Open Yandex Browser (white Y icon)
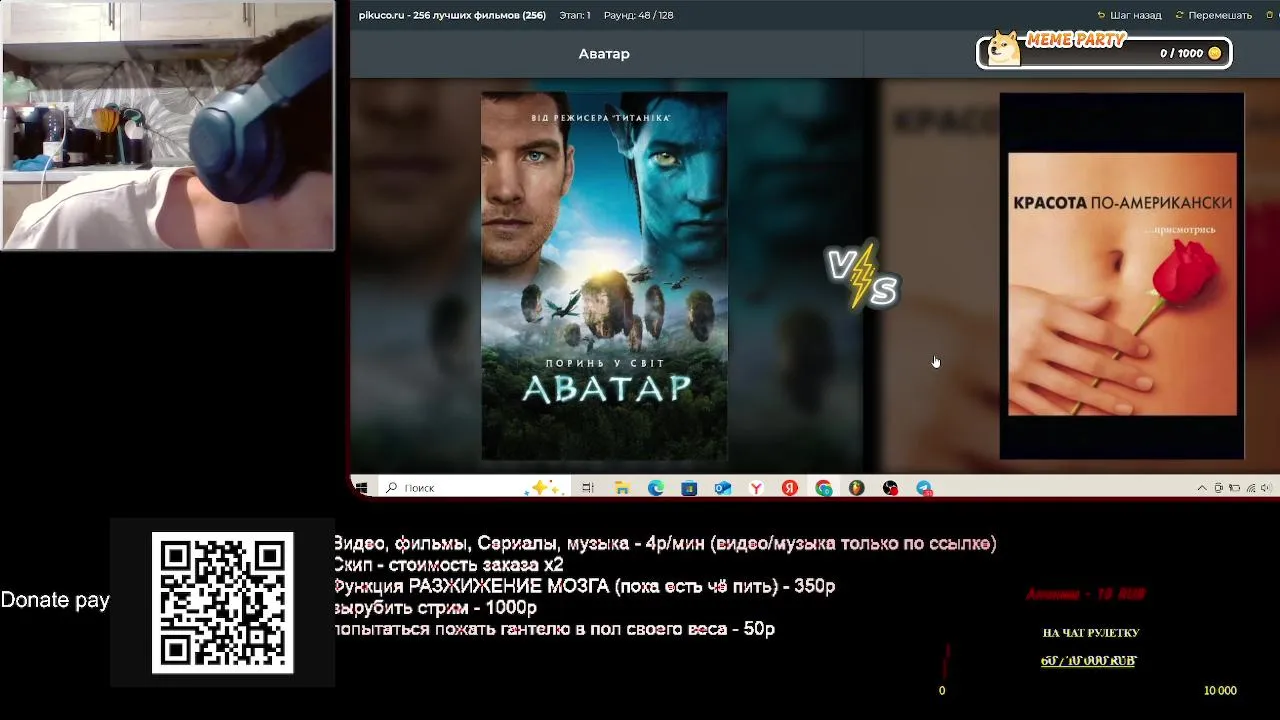Screen dimensions: 1280x720 [757, 488]
